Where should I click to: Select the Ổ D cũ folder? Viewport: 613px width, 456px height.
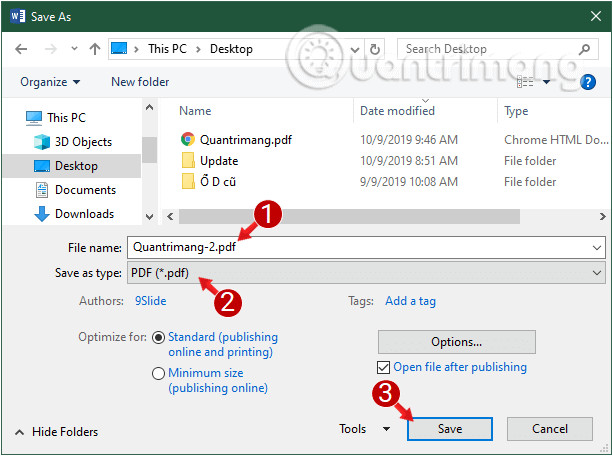218,182
